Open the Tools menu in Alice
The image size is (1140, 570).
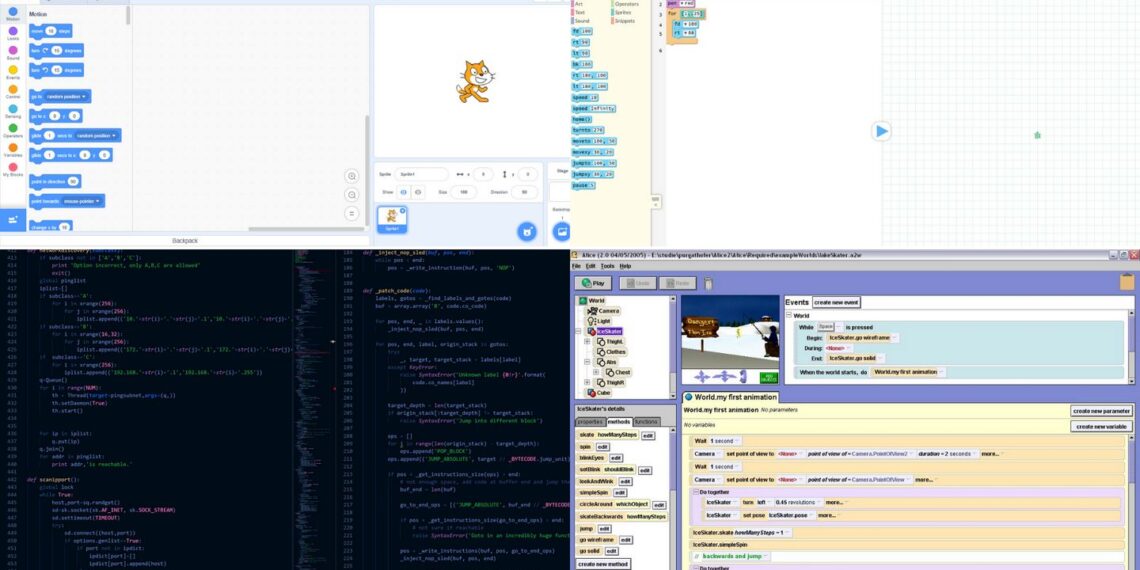click(608, 266)
